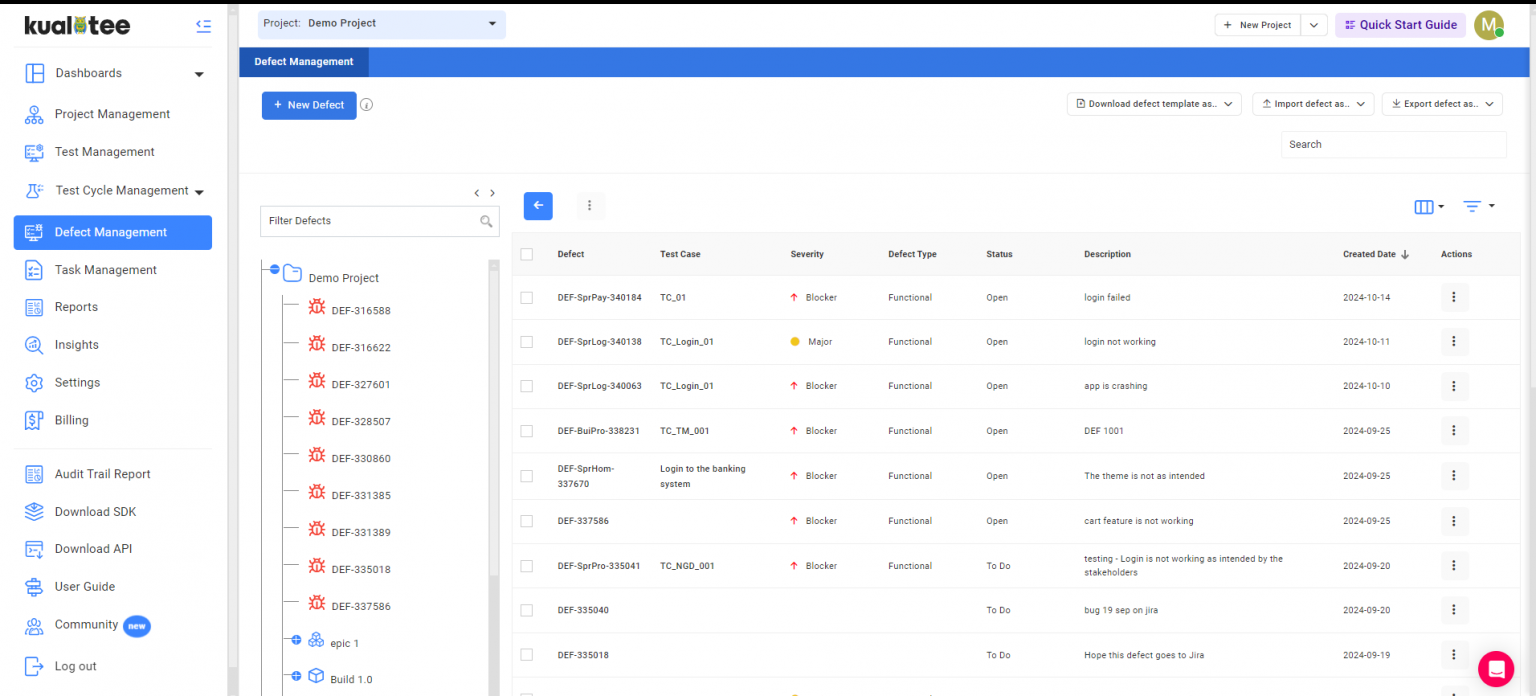Screen dimensions: 1536x696
Task: Select the checkbox for the DEF-BuiPro-338231 row
Action: (527, 431)
